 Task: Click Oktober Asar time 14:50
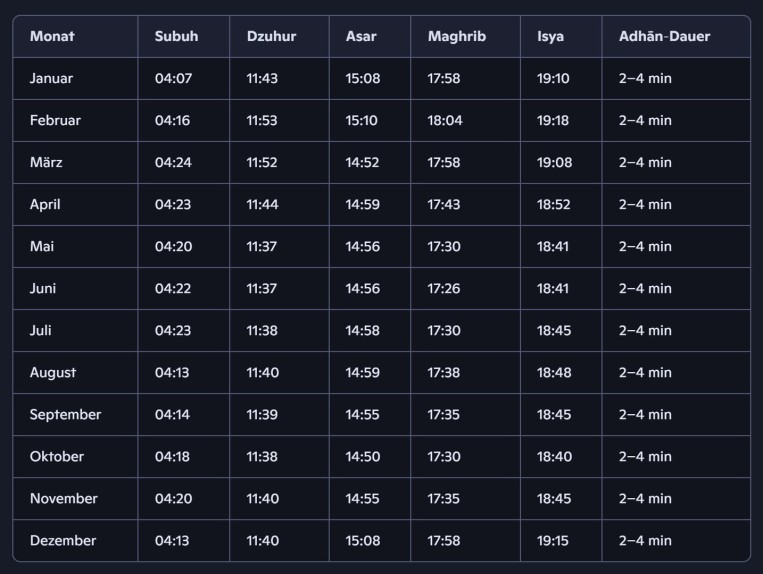coord(363,456)
